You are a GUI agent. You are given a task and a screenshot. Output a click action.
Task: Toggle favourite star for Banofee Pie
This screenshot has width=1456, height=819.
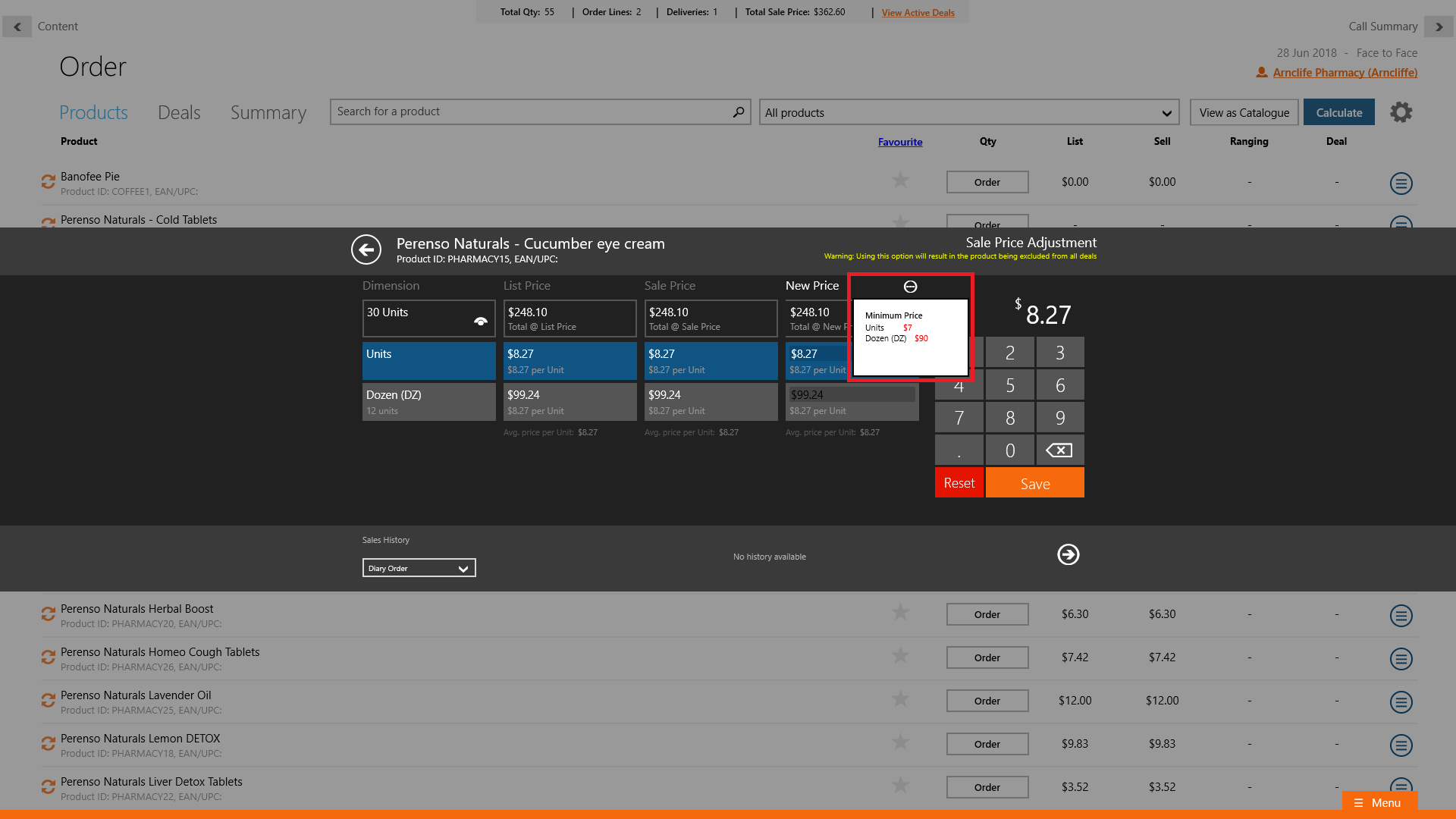pos(900,180)
